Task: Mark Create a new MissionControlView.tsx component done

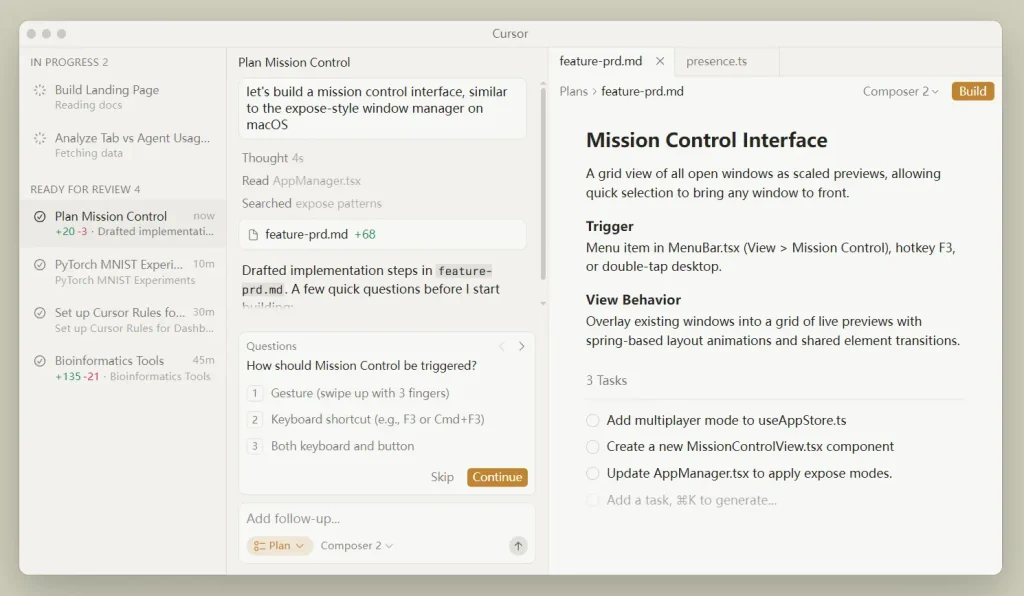Action: point(593,447)
